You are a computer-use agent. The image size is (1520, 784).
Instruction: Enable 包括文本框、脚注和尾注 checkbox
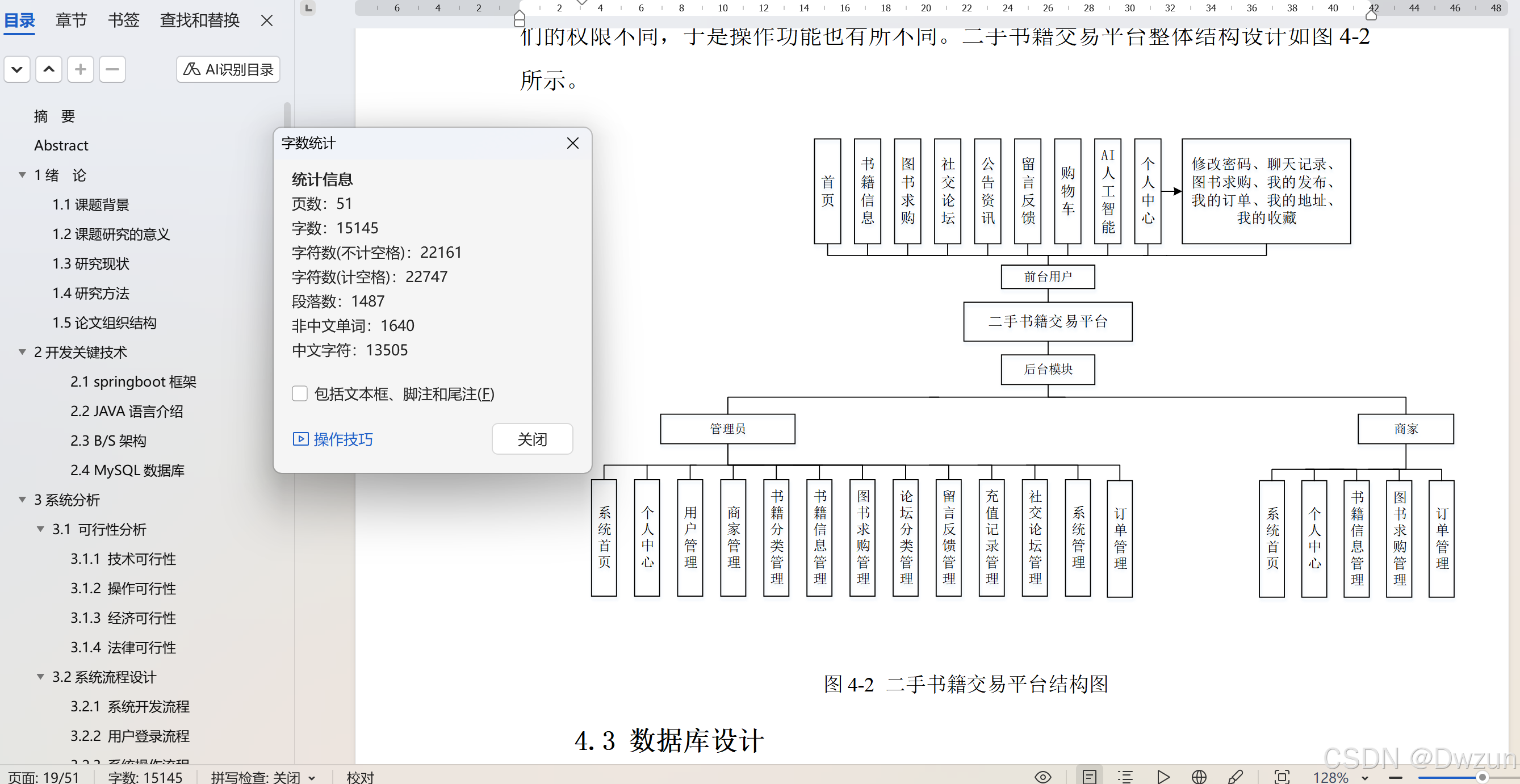coord(300,393)
